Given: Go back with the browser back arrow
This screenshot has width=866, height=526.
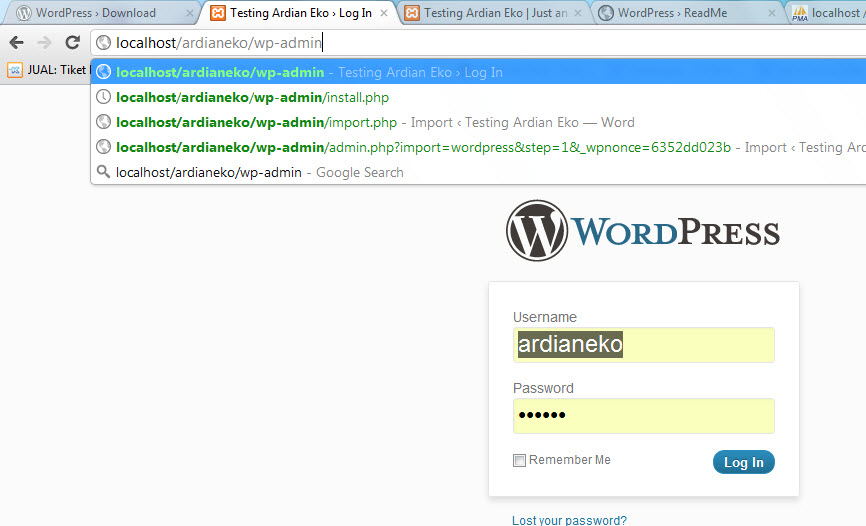Looking at the screenshot, I should (x=17, y=42).
